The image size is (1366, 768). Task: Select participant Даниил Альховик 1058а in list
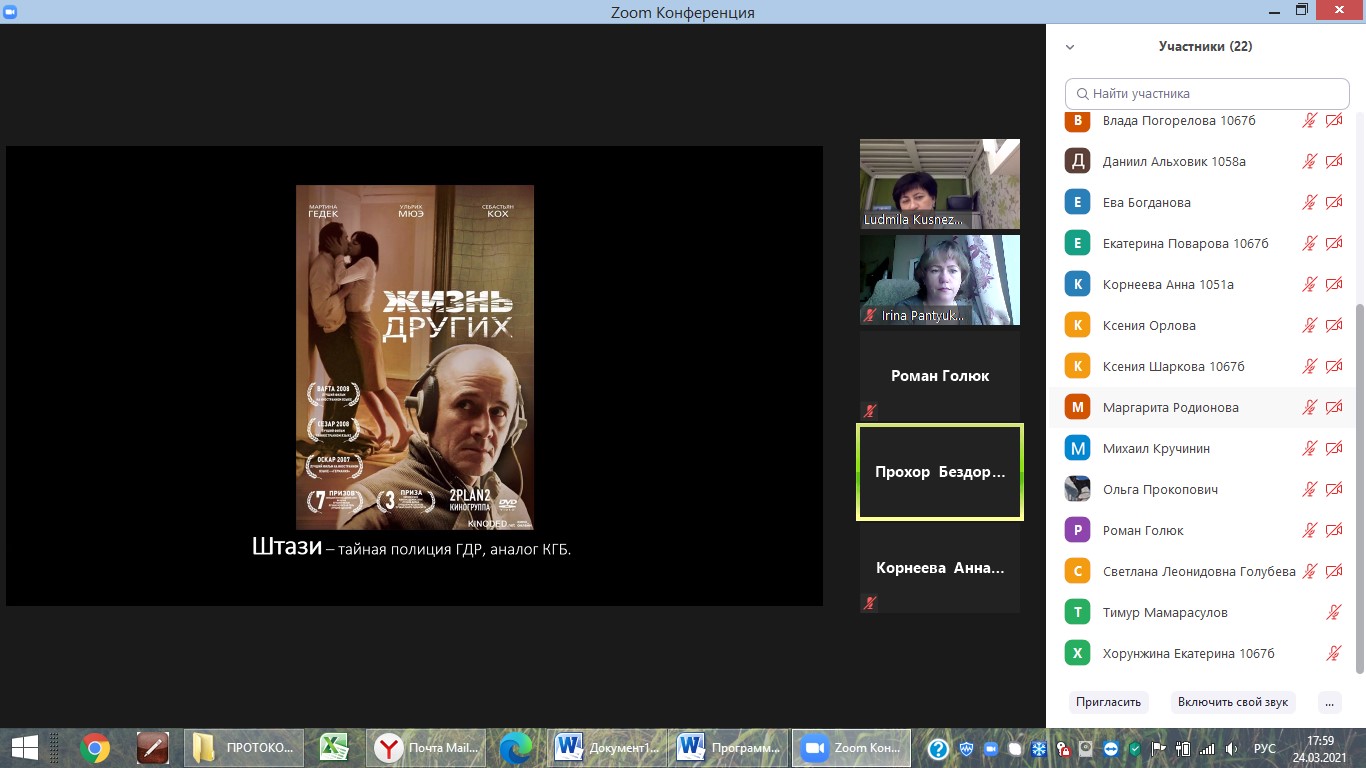1201,161
